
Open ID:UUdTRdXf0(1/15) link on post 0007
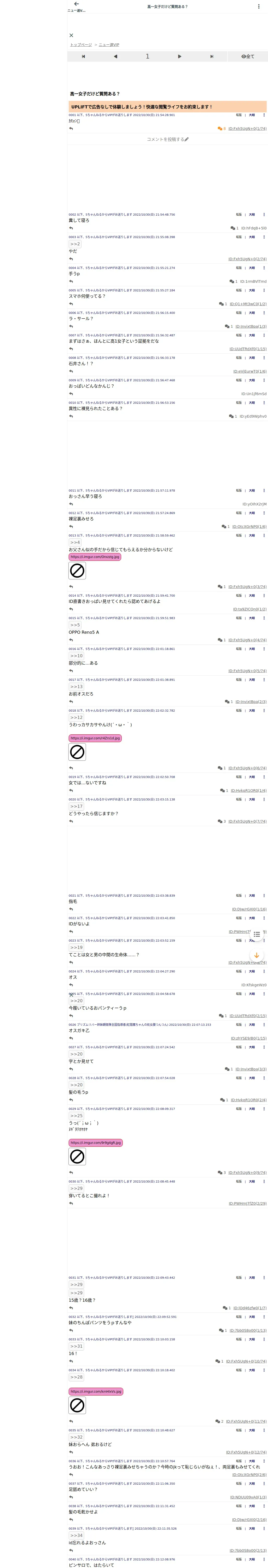click(248, 349)
